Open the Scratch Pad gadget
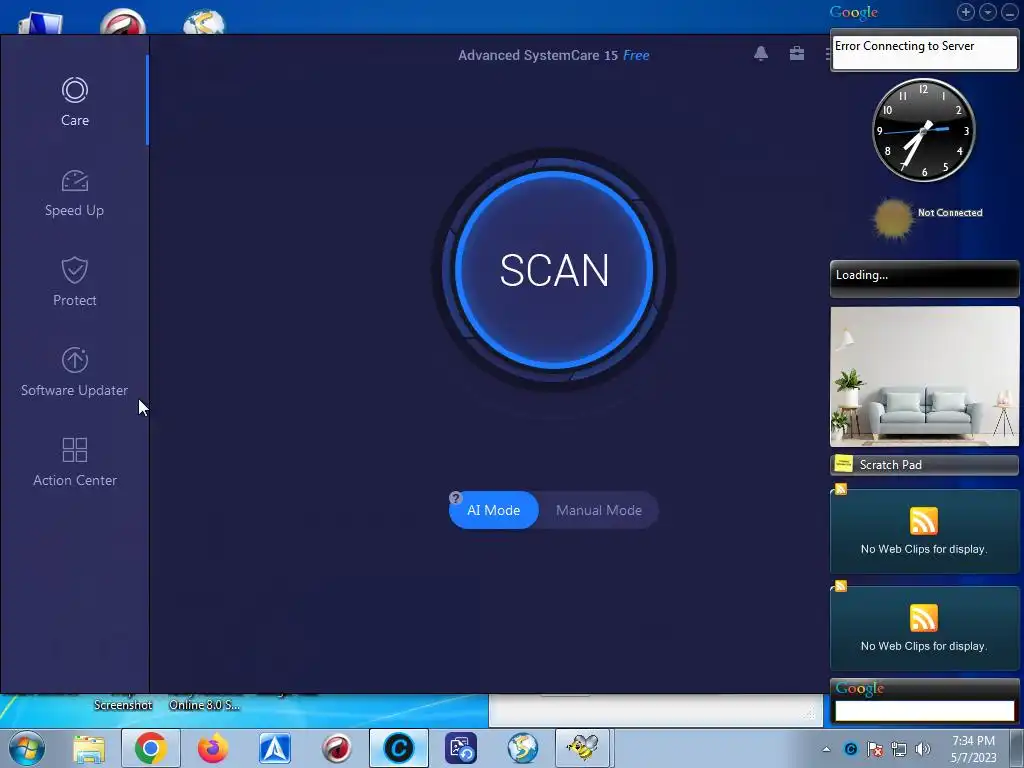 924,464
